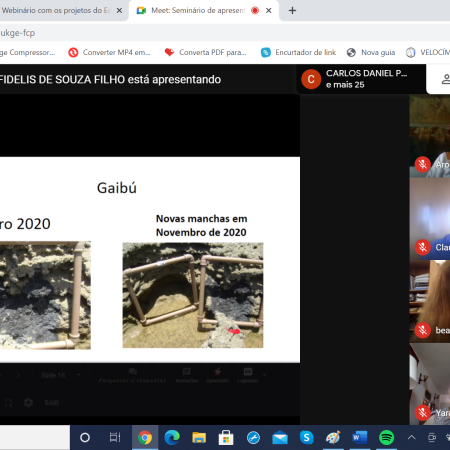This screenshot has height=450, width=450.
Task: Open the participants people icon
Action: coord(446,79)
